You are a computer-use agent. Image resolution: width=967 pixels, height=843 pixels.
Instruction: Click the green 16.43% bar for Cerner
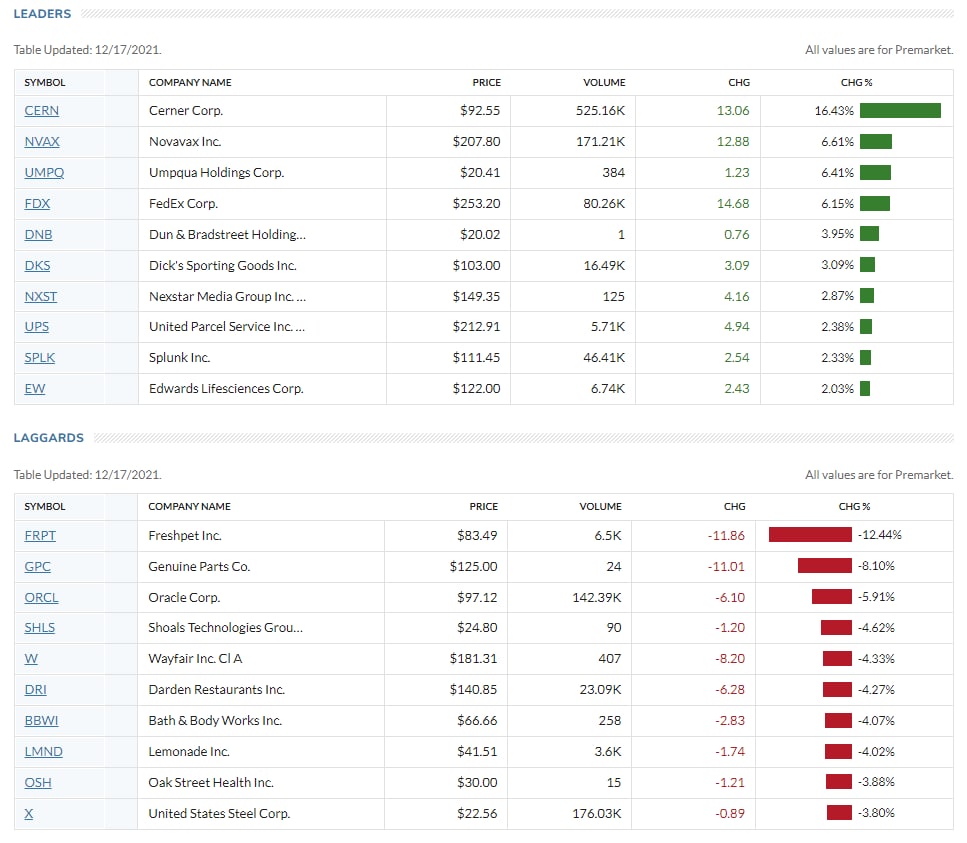click(x=900, y=111)
